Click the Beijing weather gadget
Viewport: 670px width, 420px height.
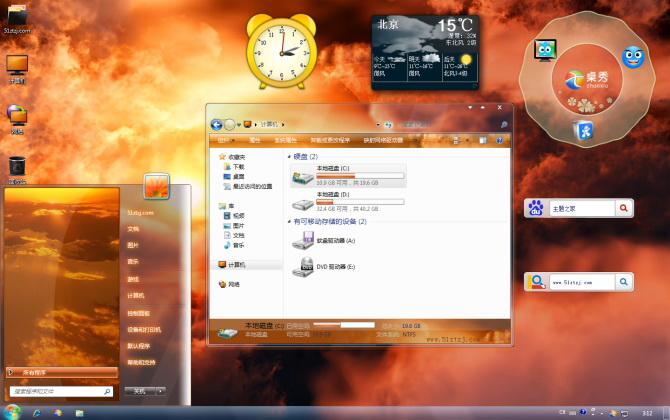point(425,53)
